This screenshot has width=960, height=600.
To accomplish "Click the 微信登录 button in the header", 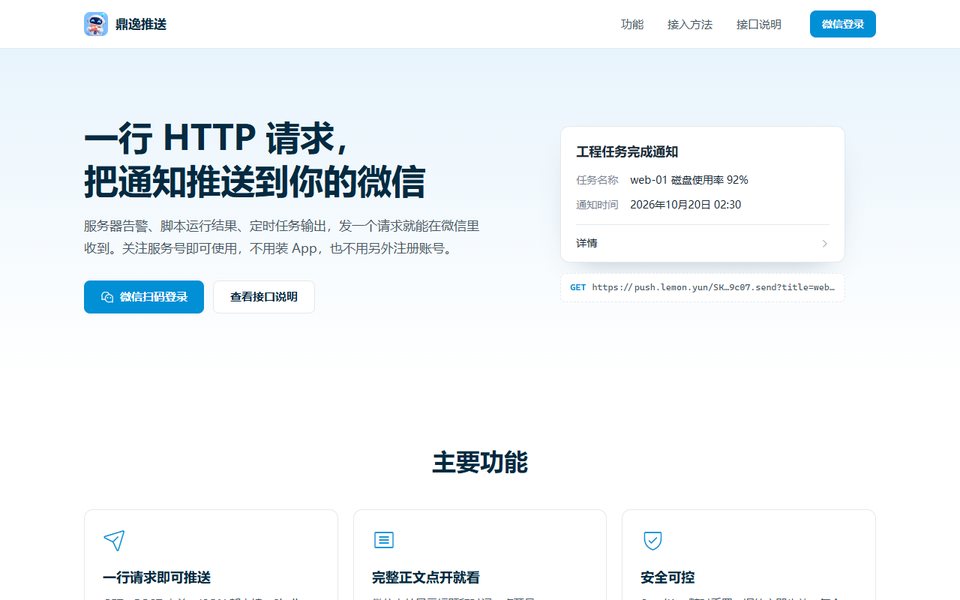I will pyautogui.click(x=842, y=24).
